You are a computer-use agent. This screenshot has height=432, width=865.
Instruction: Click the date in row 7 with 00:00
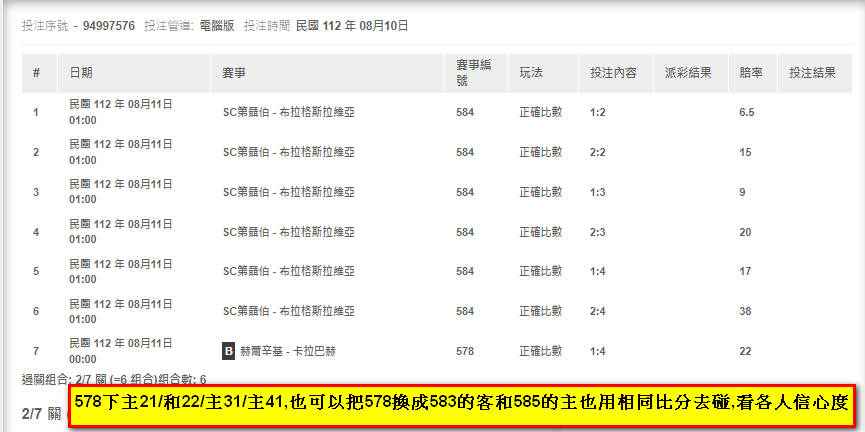121,351
